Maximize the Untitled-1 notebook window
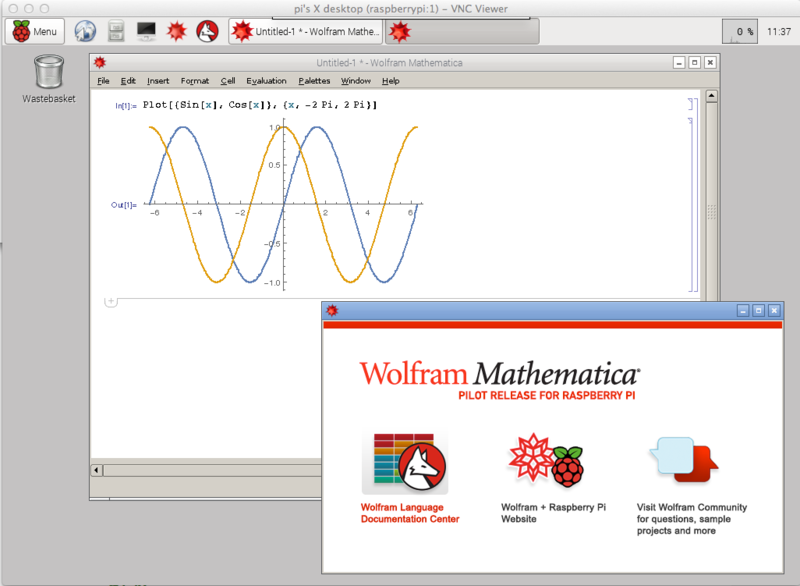Image resolution: width=800 pixels, height=586 pixels. click(694, 63)
